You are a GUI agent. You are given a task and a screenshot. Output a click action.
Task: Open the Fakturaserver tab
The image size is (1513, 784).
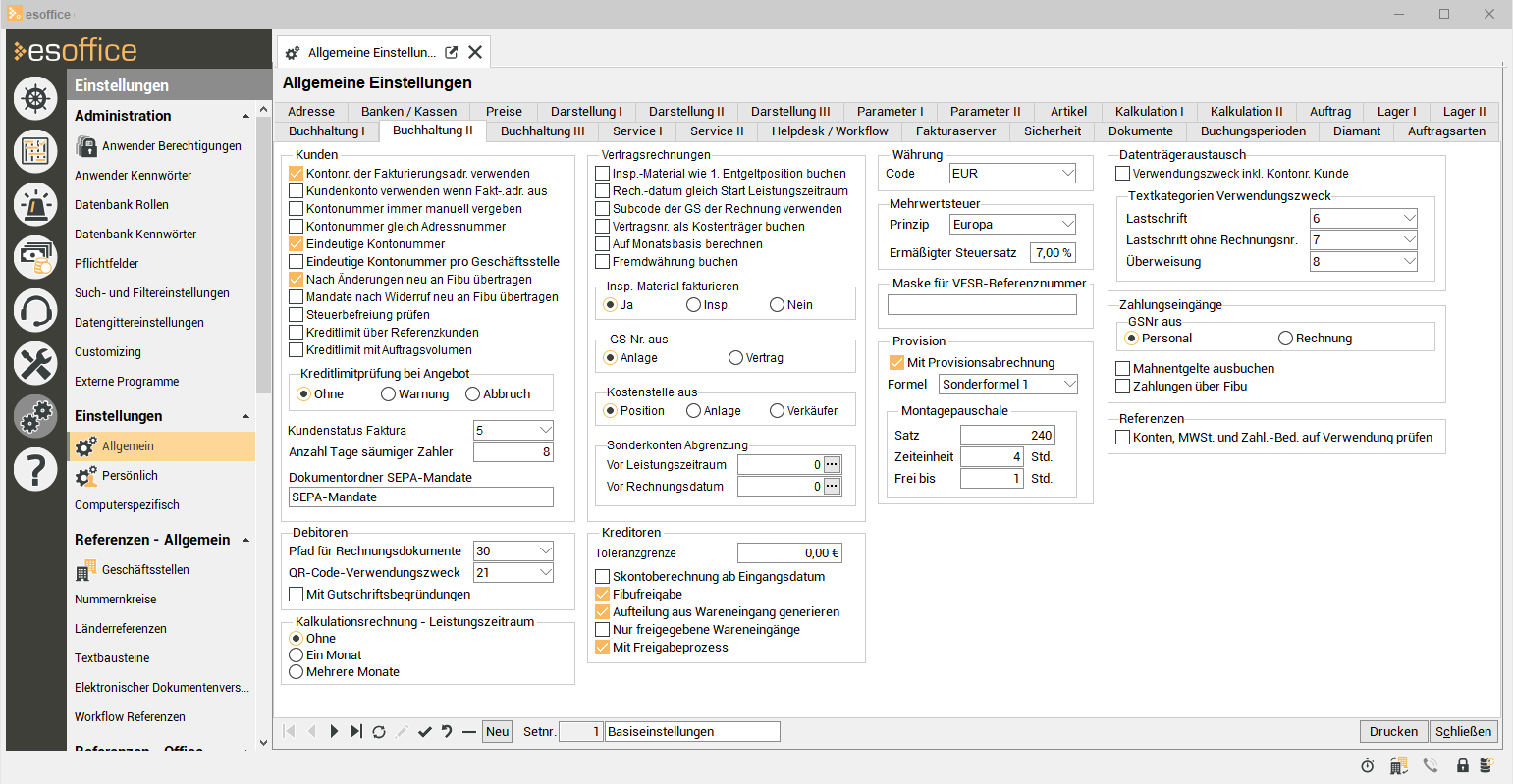[956, 131]
